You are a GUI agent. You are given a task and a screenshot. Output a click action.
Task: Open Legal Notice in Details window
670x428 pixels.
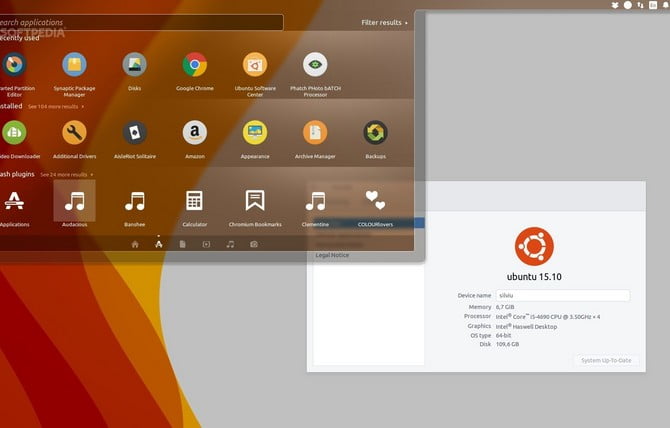(x=332, y=255)
